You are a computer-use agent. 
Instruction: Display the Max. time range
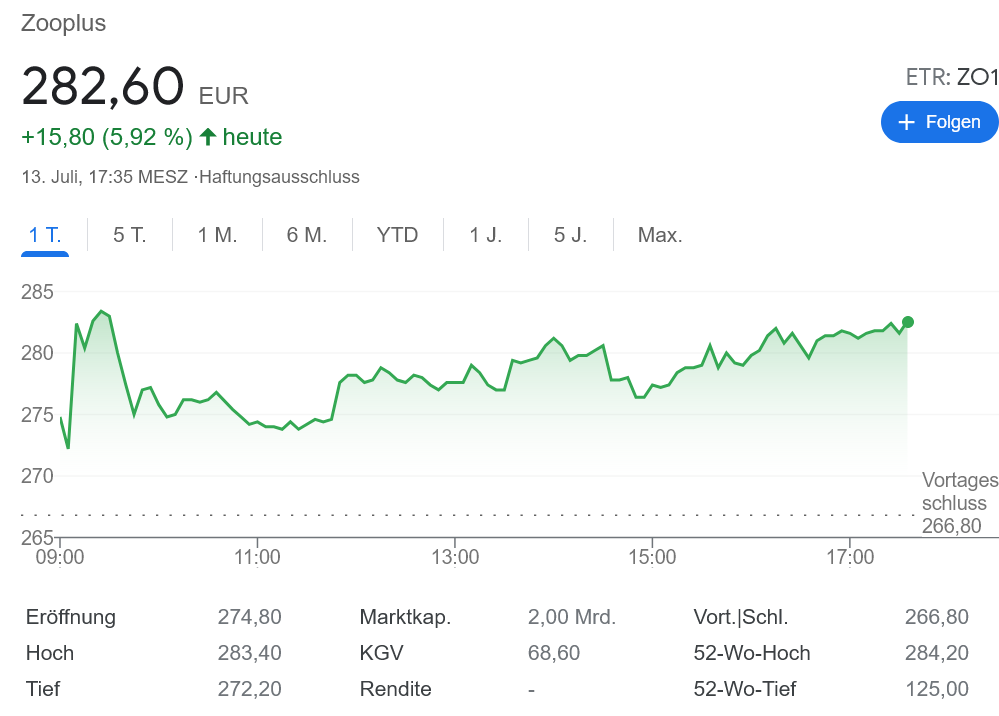tap(660, 235)
